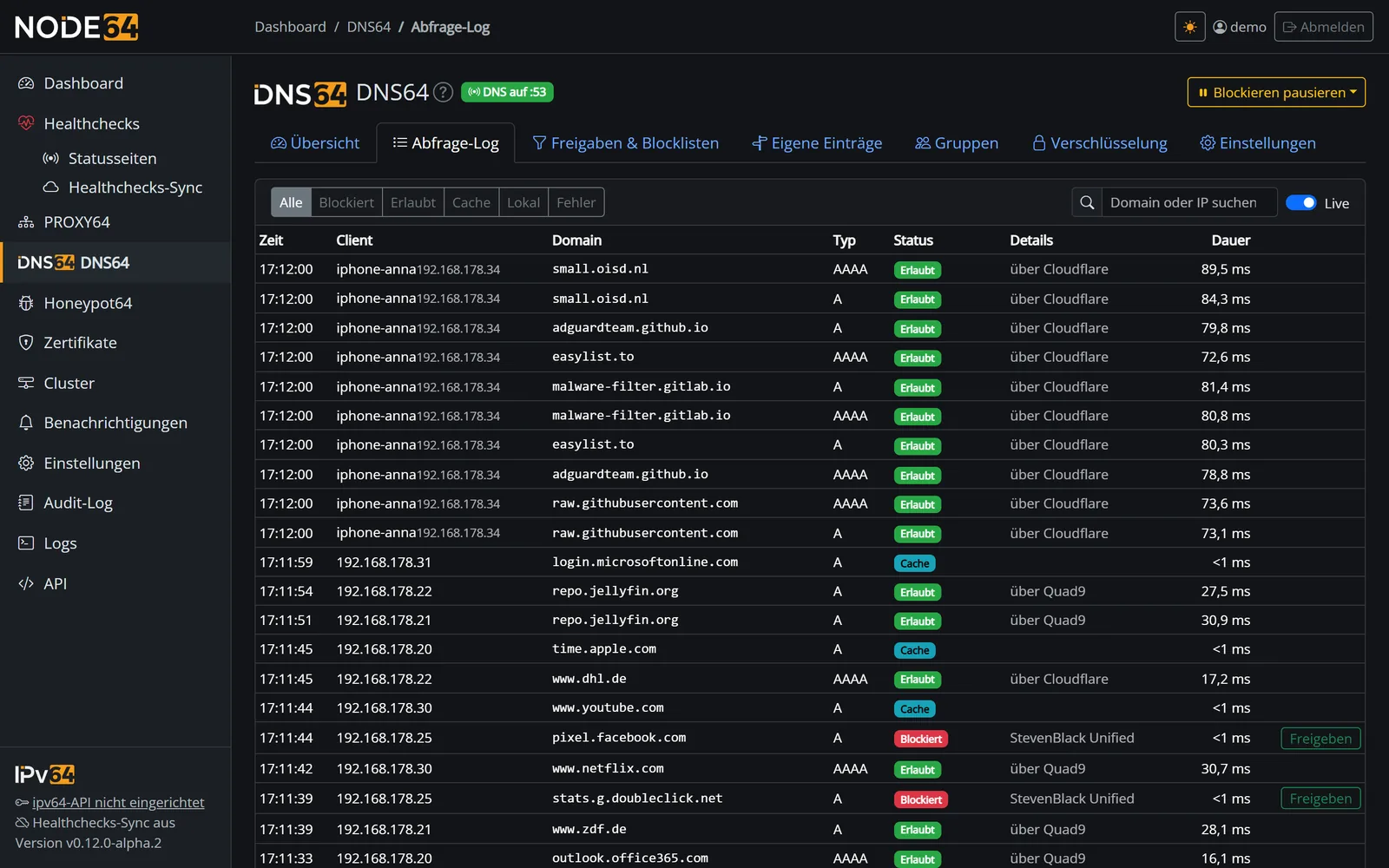1389x868 pixels.
Task: Expand the Blockieren pausieren dropdown
Action: [1276, 92]
